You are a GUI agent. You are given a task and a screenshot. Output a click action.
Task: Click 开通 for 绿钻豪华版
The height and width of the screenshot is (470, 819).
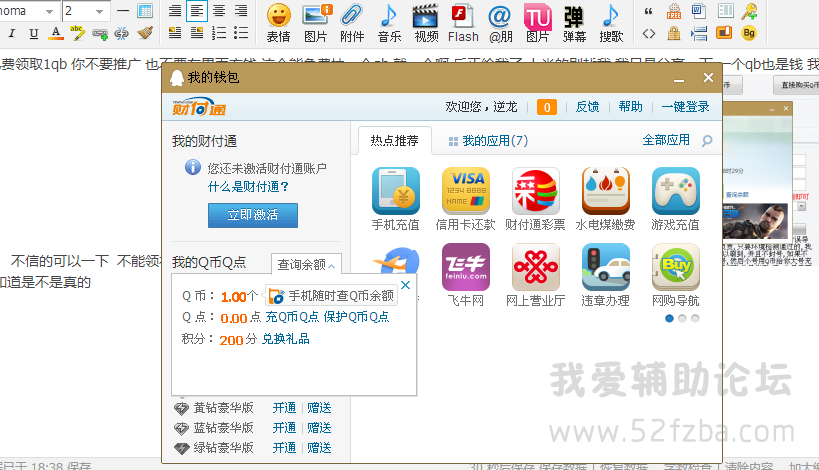coord(284,448)
